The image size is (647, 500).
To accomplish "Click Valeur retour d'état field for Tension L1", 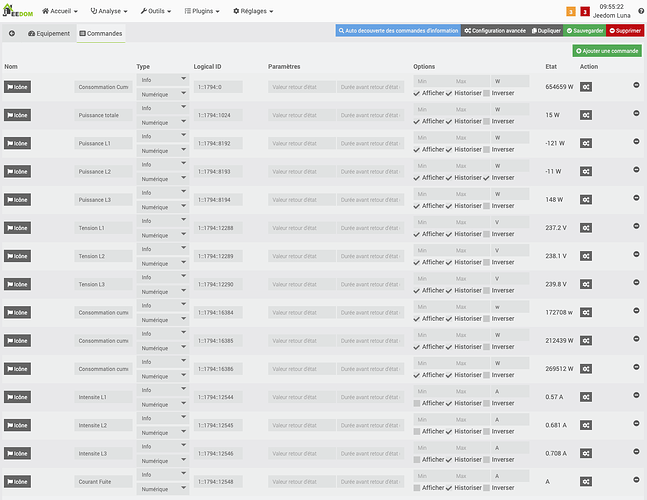I will pyautogui.click(x=302, y=228).
